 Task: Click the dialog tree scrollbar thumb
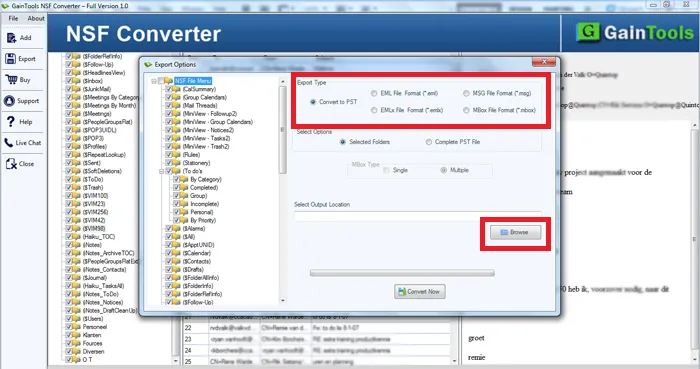pos(282,129)
